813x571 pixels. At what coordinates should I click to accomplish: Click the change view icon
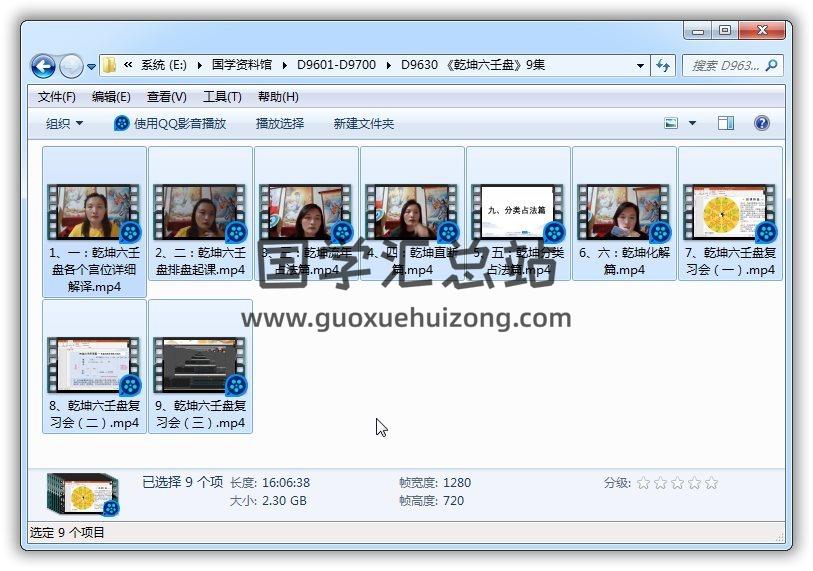671,123
